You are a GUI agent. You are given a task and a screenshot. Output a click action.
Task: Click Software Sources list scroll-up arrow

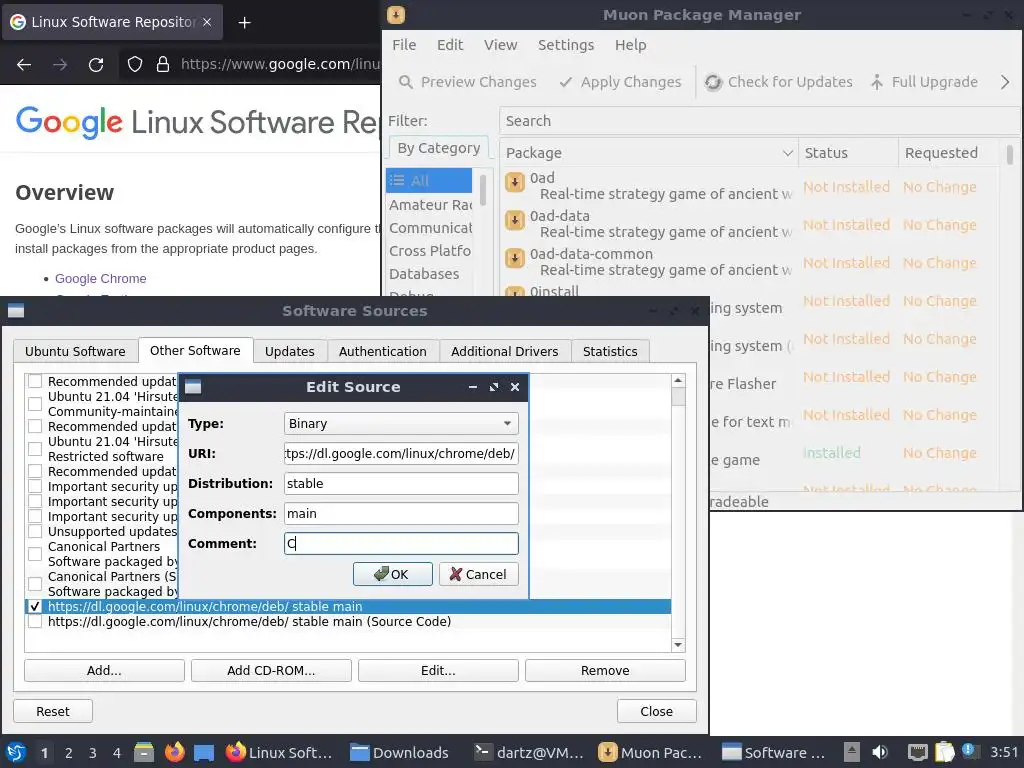[x=678, y=380]
